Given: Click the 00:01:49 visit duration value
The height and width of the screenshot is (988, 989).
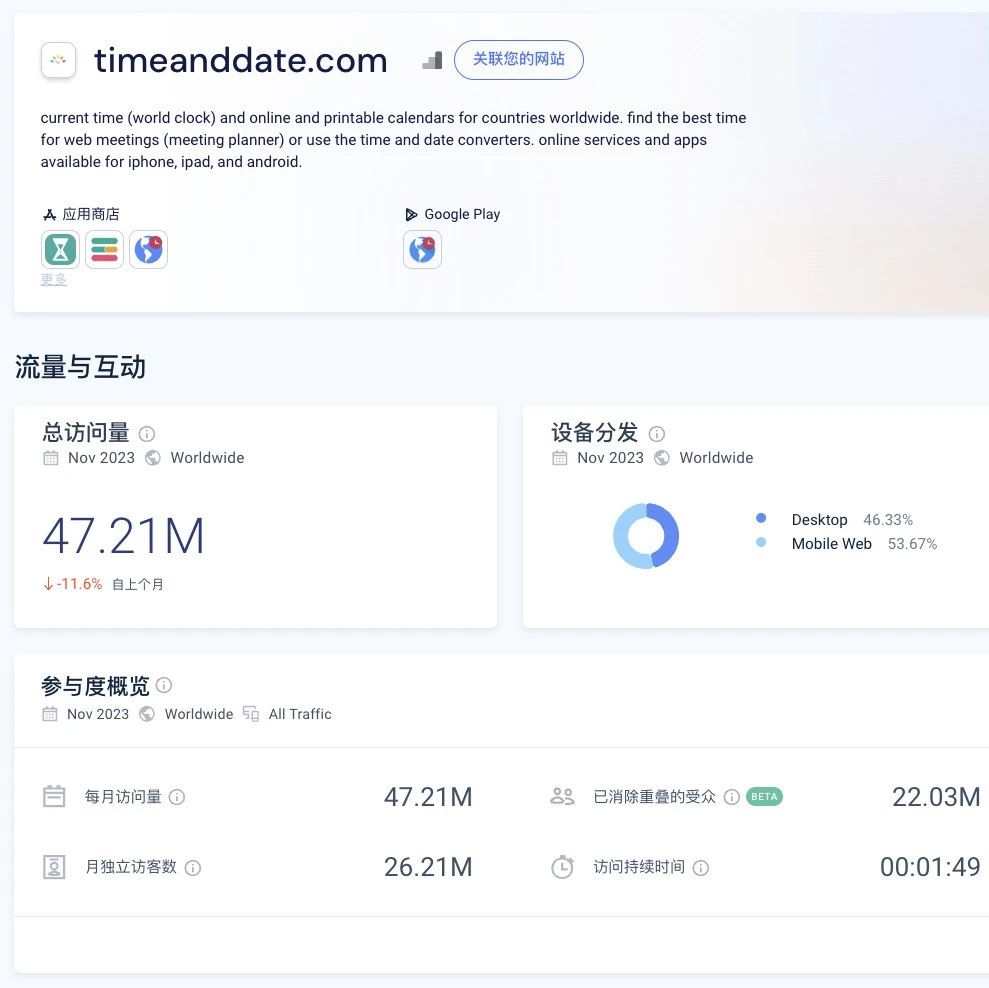Looking at the screenshot, I should tap(930, 867).
